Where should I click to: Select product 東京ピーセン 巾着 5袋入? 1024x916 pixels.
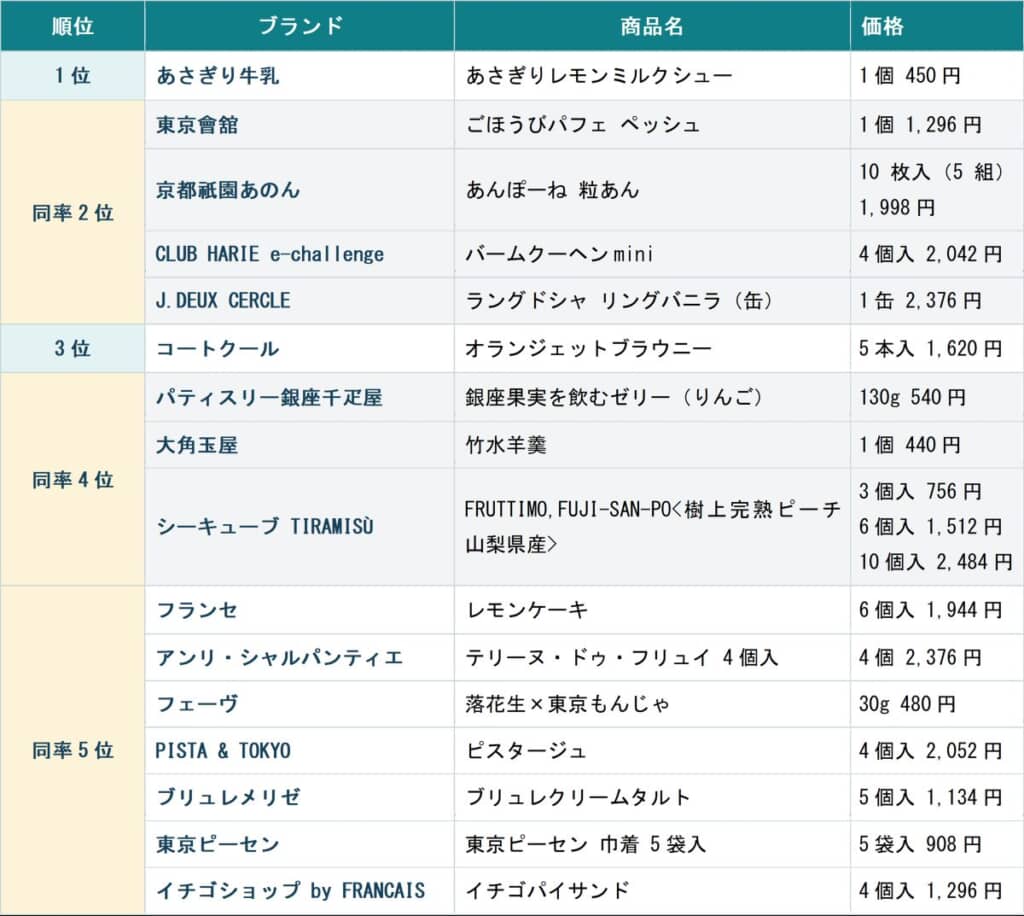[x=586, y=844]
